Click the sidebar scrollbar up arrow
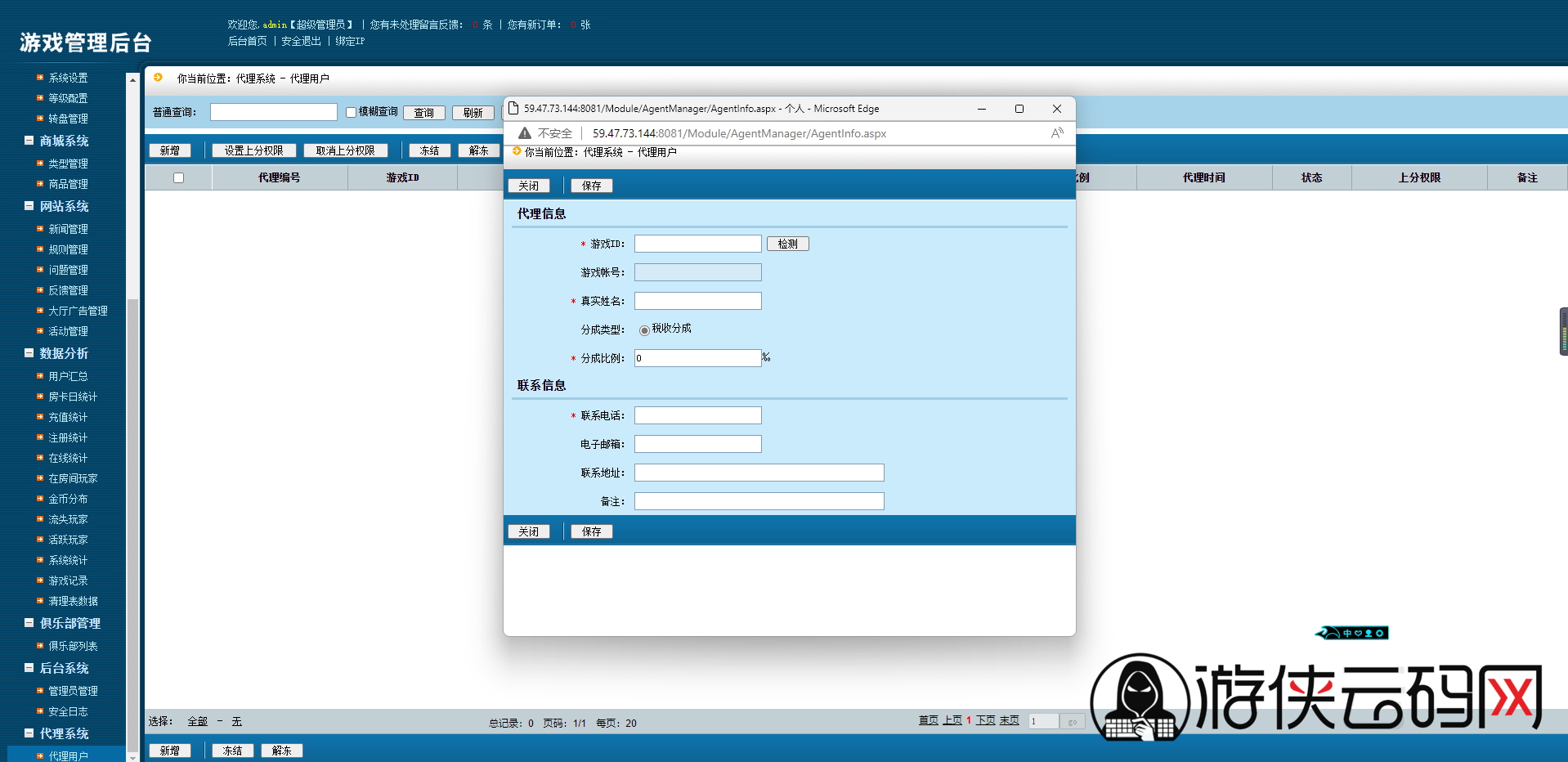 (132, 79)
